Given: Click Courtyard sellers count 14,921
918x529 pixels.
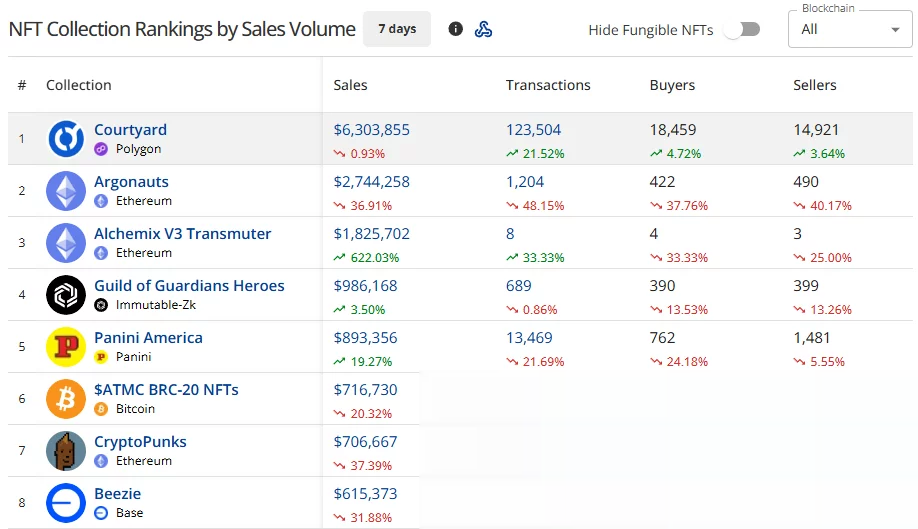Looking at the screenshot, I should click(x=816, y=129).
